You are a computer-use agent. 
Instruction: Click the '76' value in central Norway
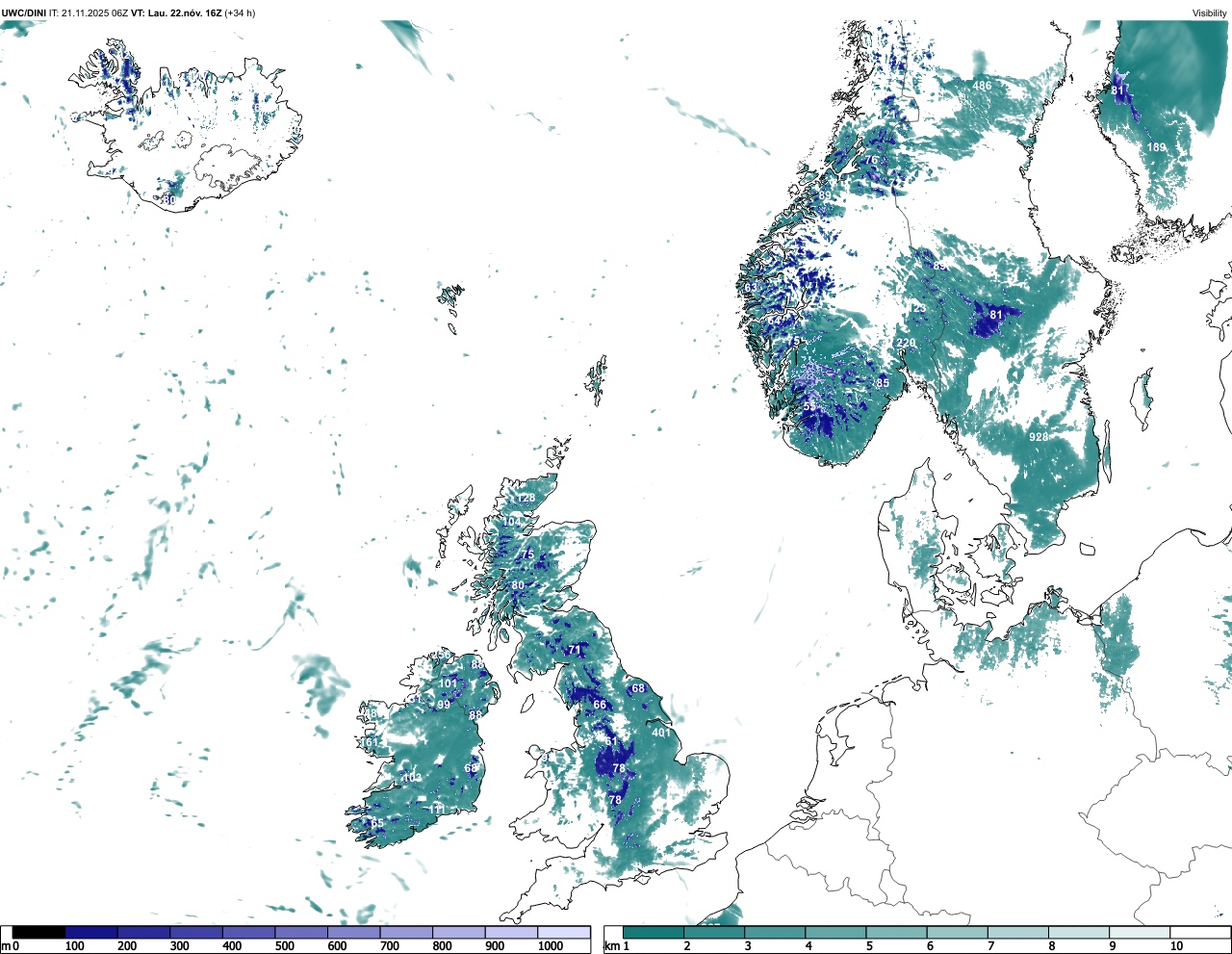(x=871, y=160)
